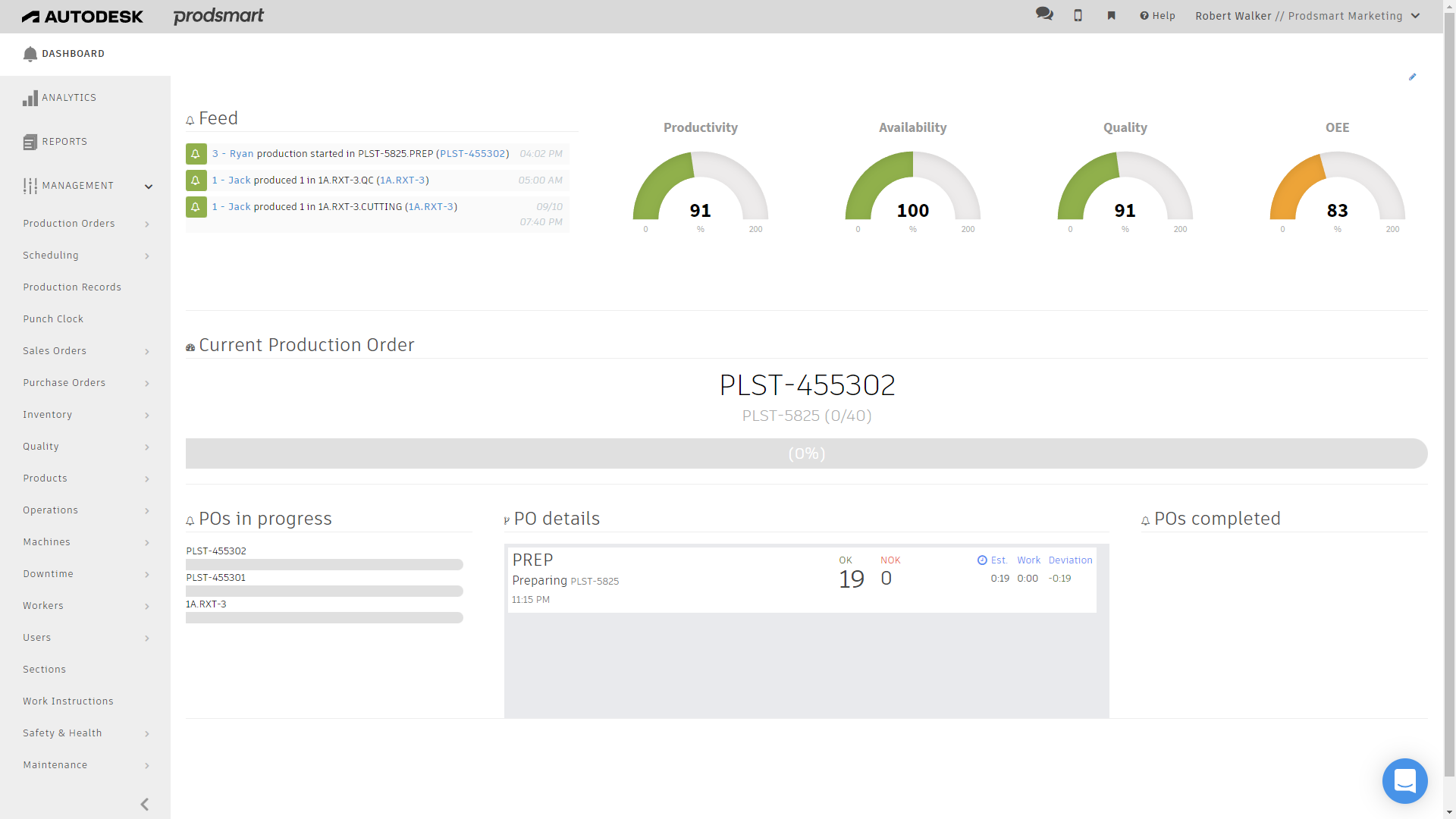The width and height of the screenshot is (1456, 819).
Task: Click the progress bar of PLST-455301
Action: click(324, 591)
